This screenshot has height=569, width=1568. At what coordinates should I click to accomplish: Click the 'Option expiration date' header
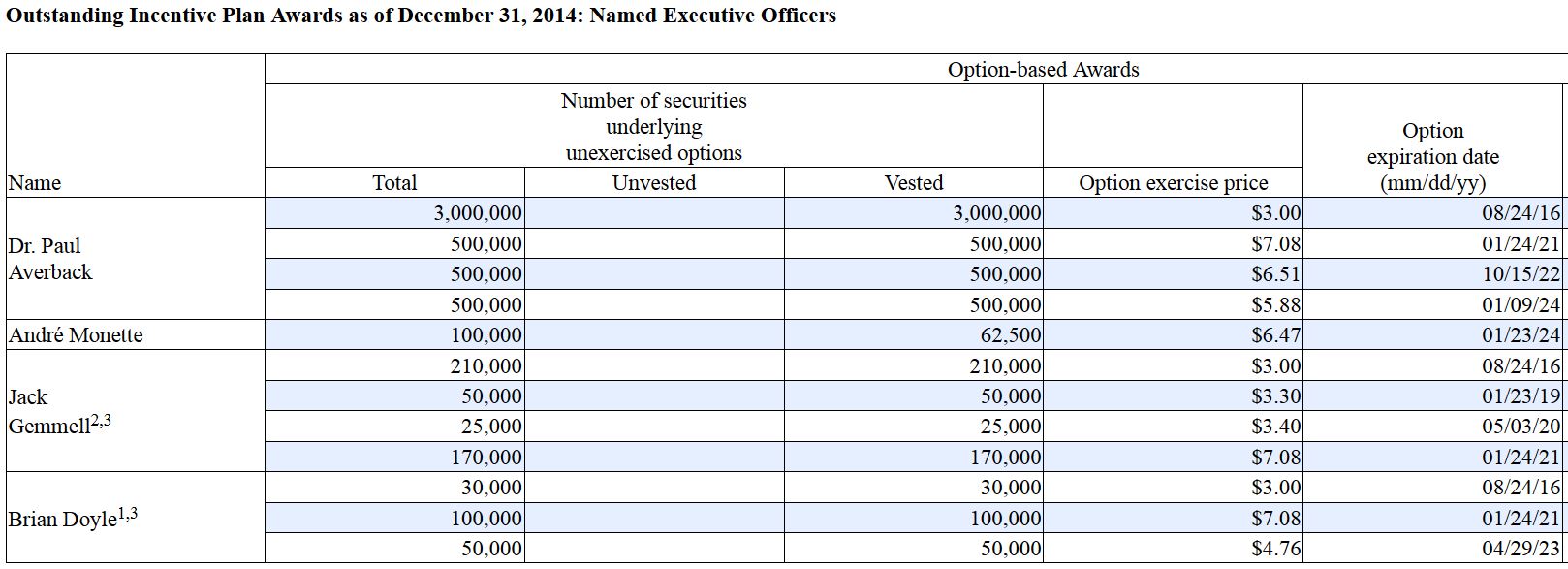1432,156
